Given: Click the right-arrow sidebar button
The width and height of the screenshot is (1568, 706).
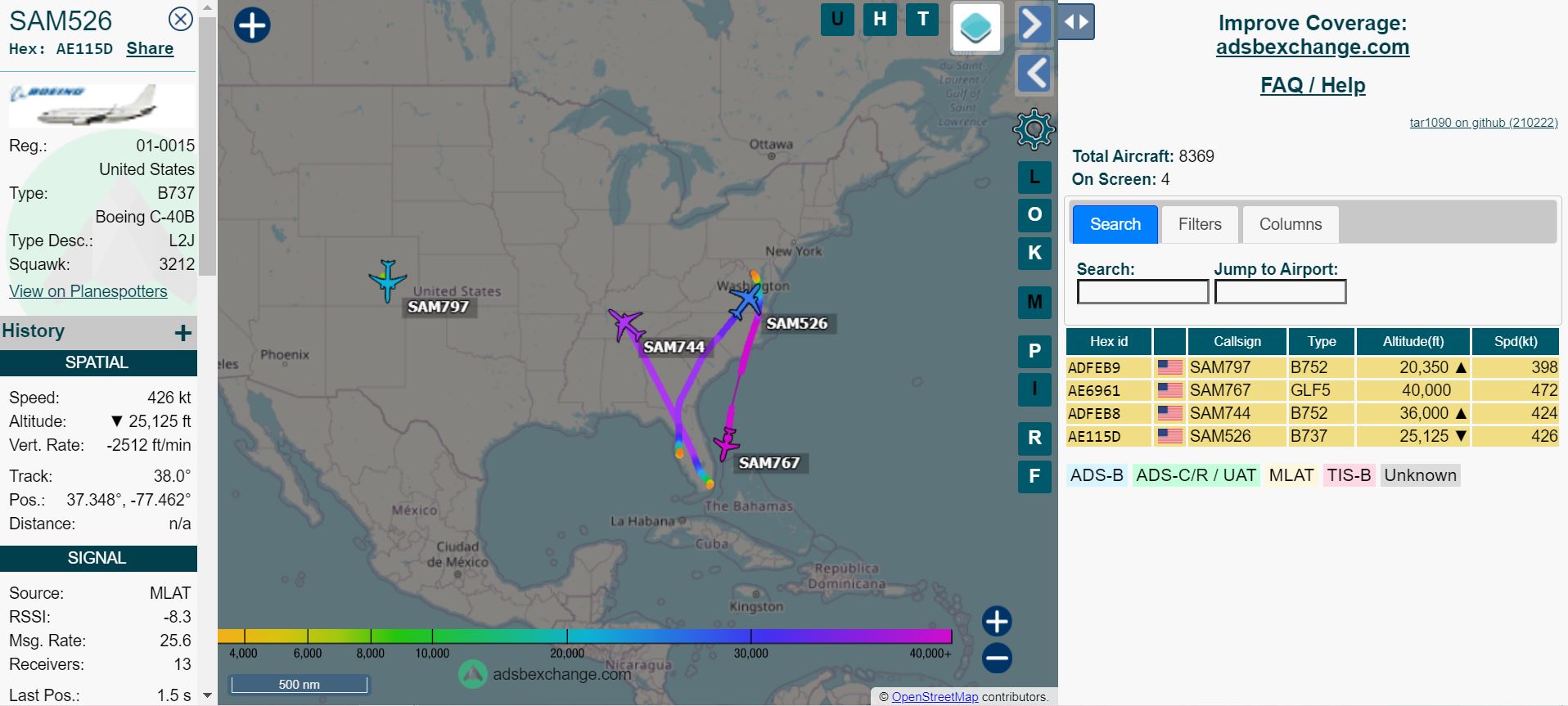Looking at the screenshot, I should coord(1034,24).
